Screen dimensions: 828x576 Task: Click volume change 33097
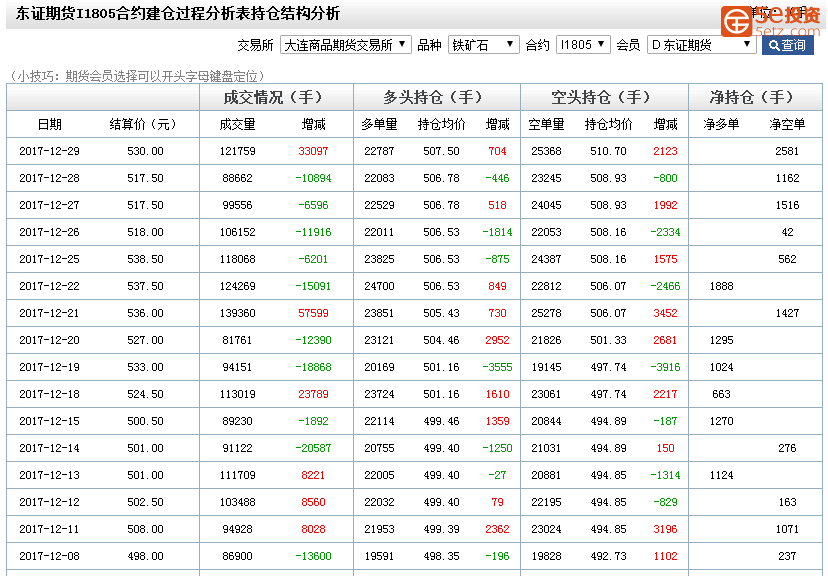[x=313, y=152]
